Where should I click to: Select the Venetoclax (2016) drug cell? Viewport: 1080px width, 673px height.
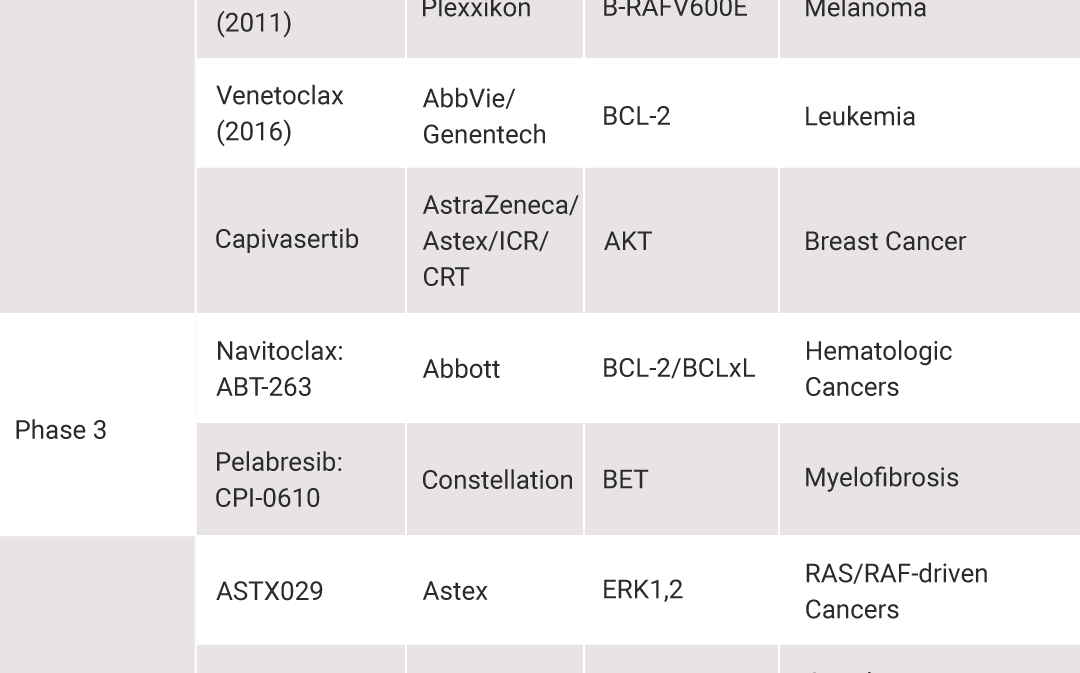[x=301, y=113]
